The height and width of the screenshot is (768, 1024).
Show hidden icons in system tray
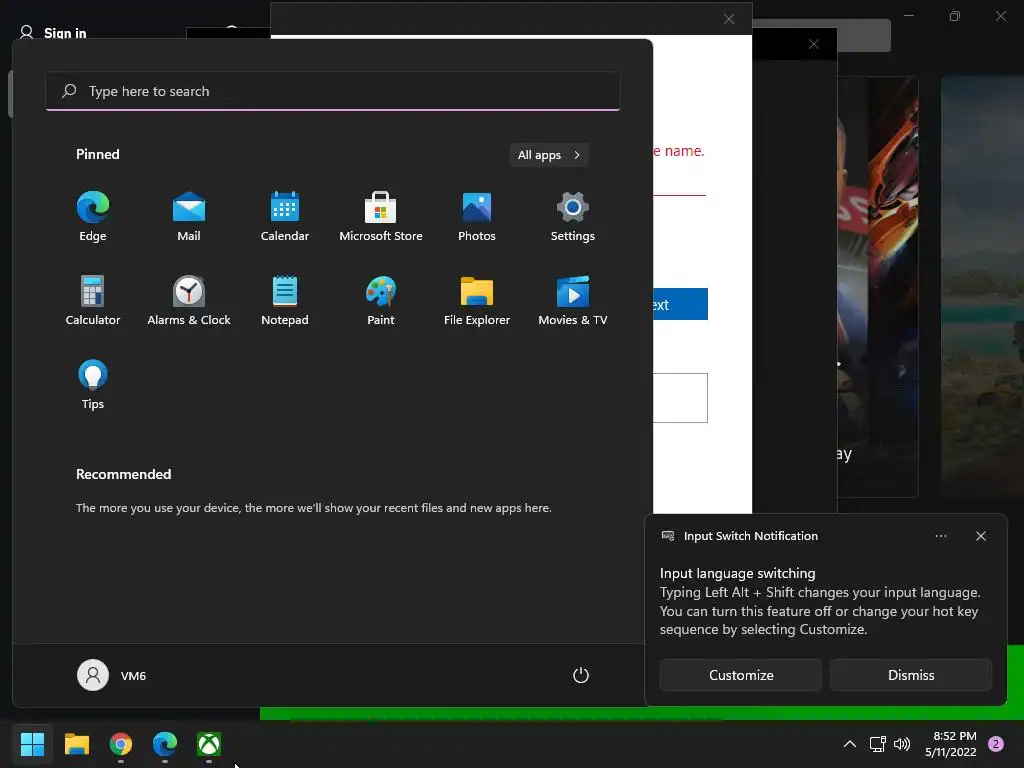tap(850, 744)
